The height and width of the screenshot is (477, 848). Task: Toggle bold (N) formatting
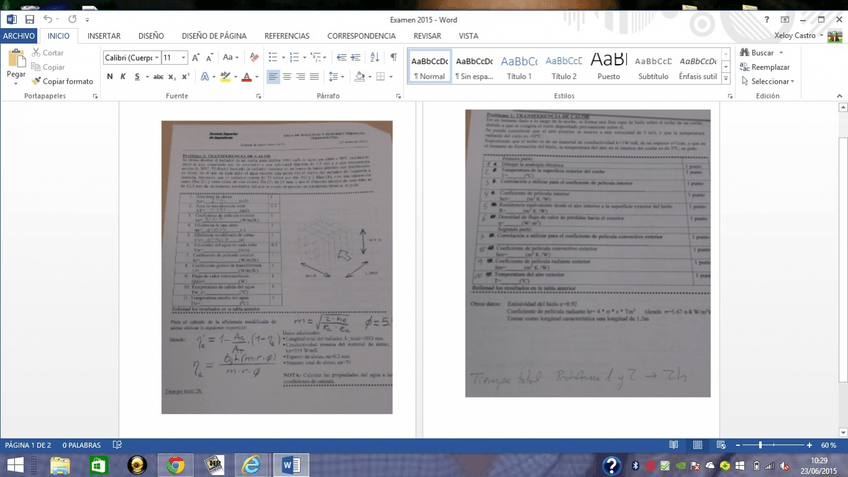point(110,77)
